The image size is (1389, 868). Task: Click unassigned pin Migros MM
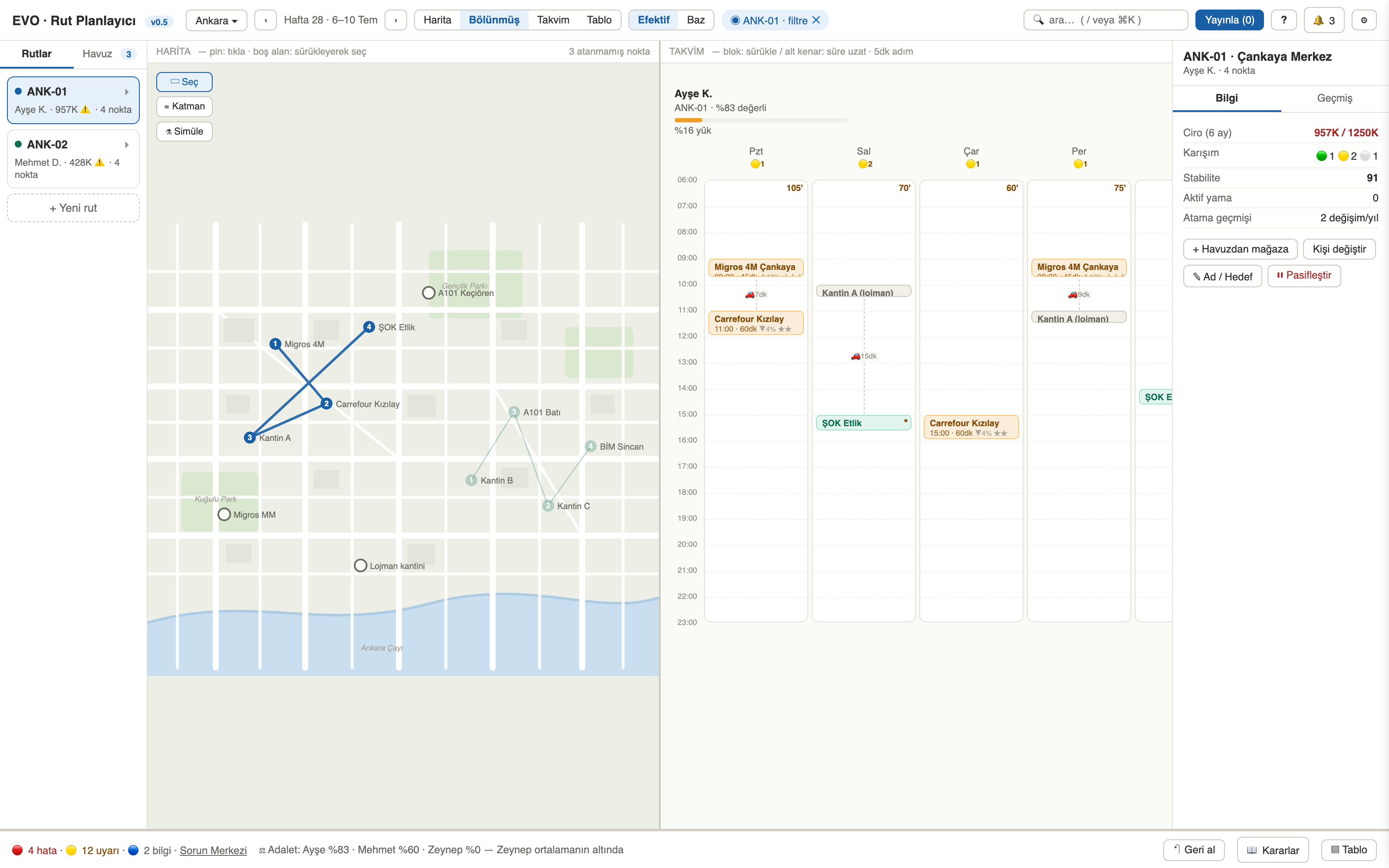click(224, 514)
